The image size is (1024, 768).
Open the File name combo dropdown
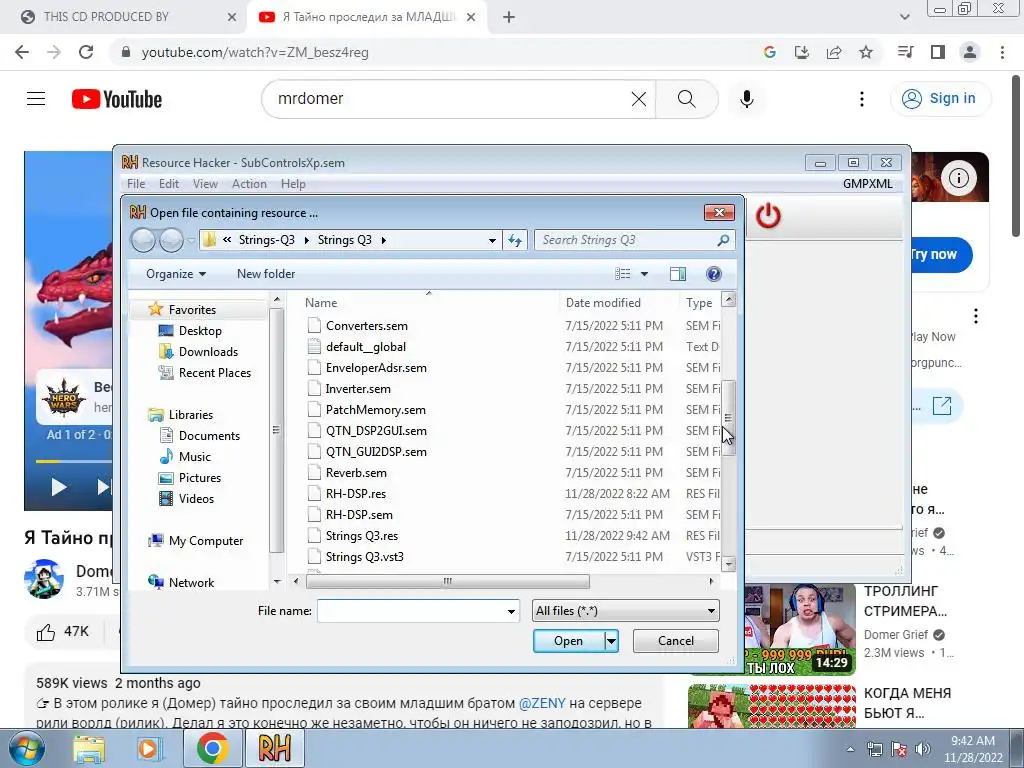(x=511, y=611)
